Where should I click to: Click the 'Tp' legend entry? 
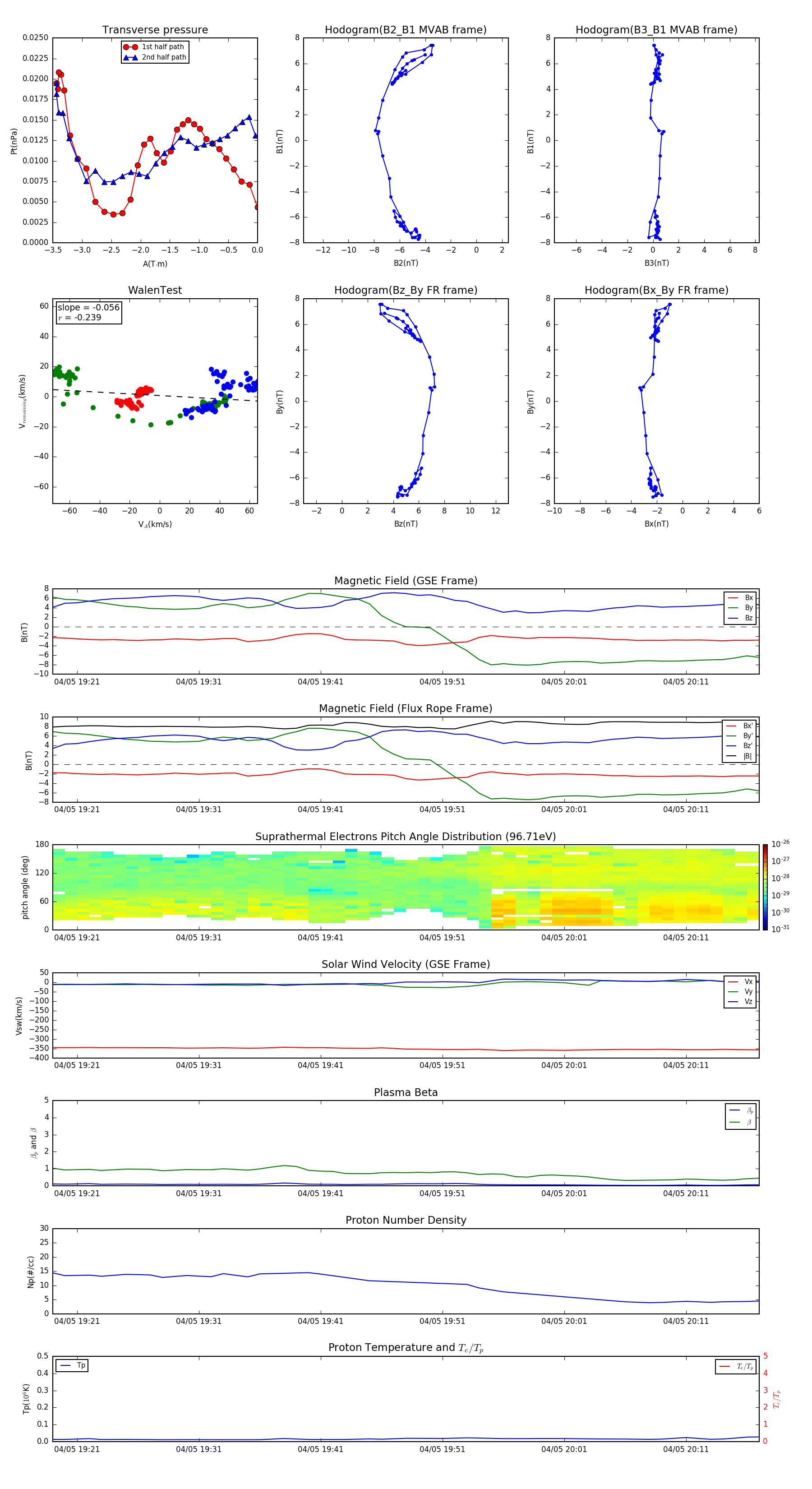(x=72, y=1365)
